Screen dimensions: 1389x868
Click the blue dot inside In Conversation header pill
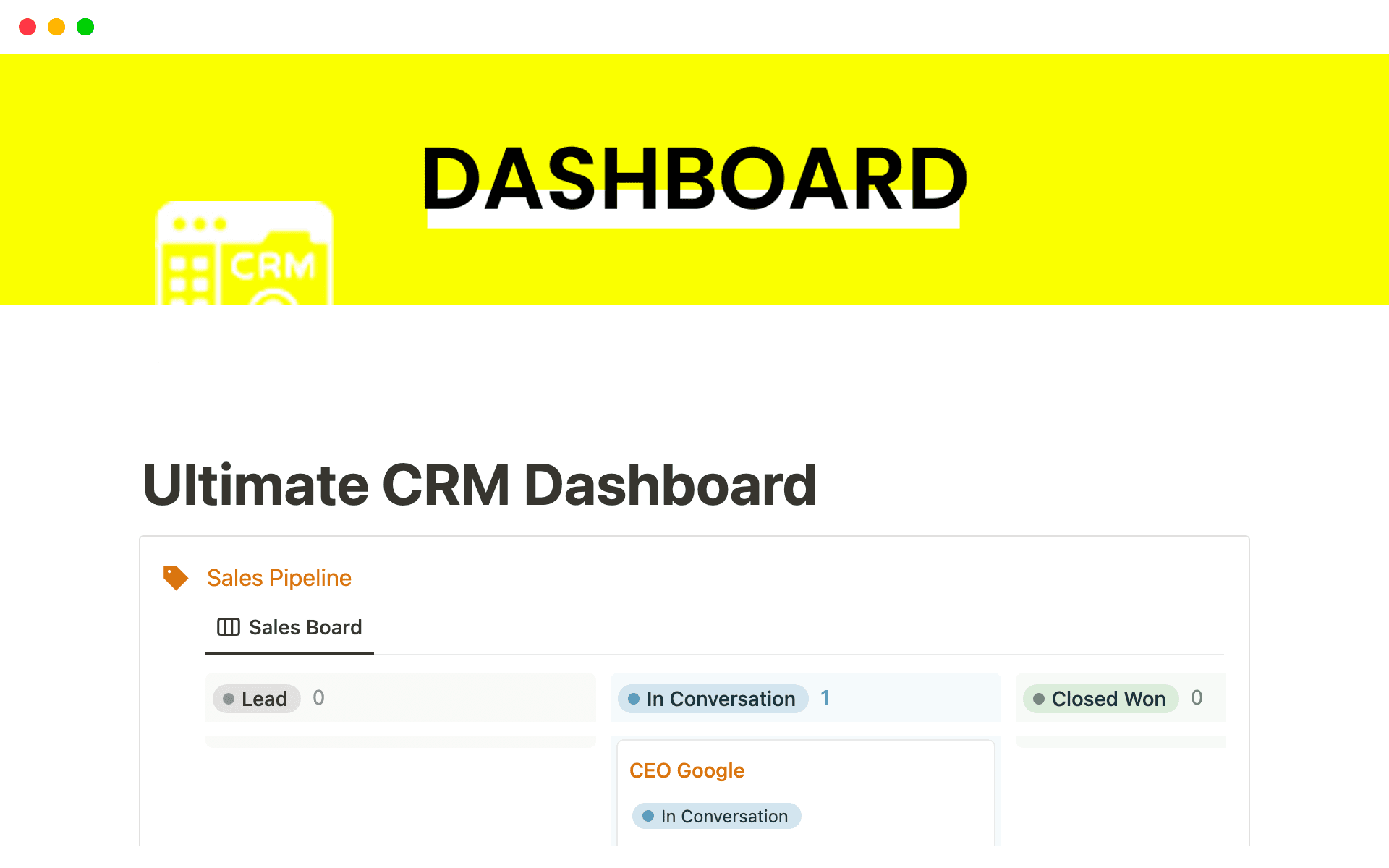click(634, 699)
